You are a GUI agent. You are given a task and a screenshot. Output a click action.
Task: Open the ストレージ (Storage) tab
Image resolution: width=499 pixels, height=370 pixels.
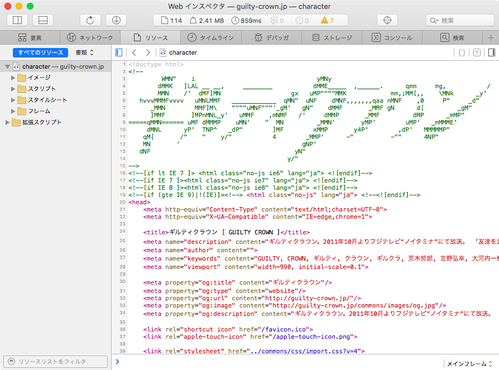332,38
